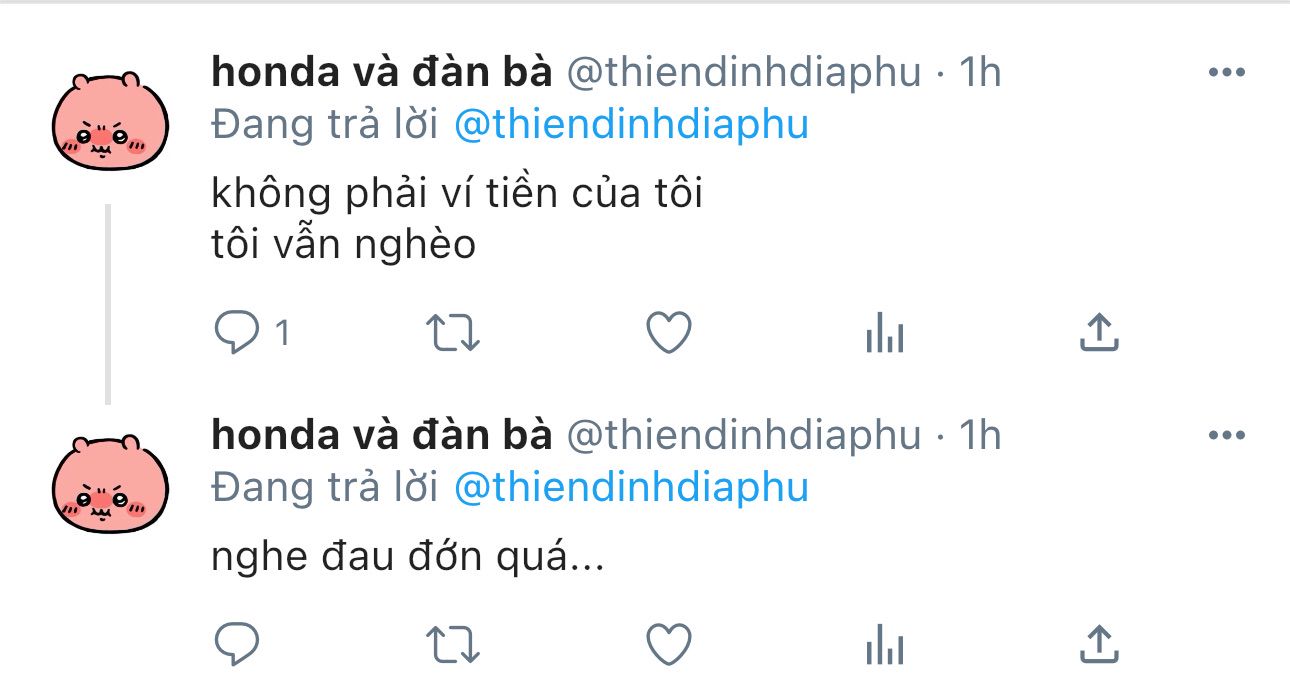Open the 1h timestamp of first tweet

[980, 73]
